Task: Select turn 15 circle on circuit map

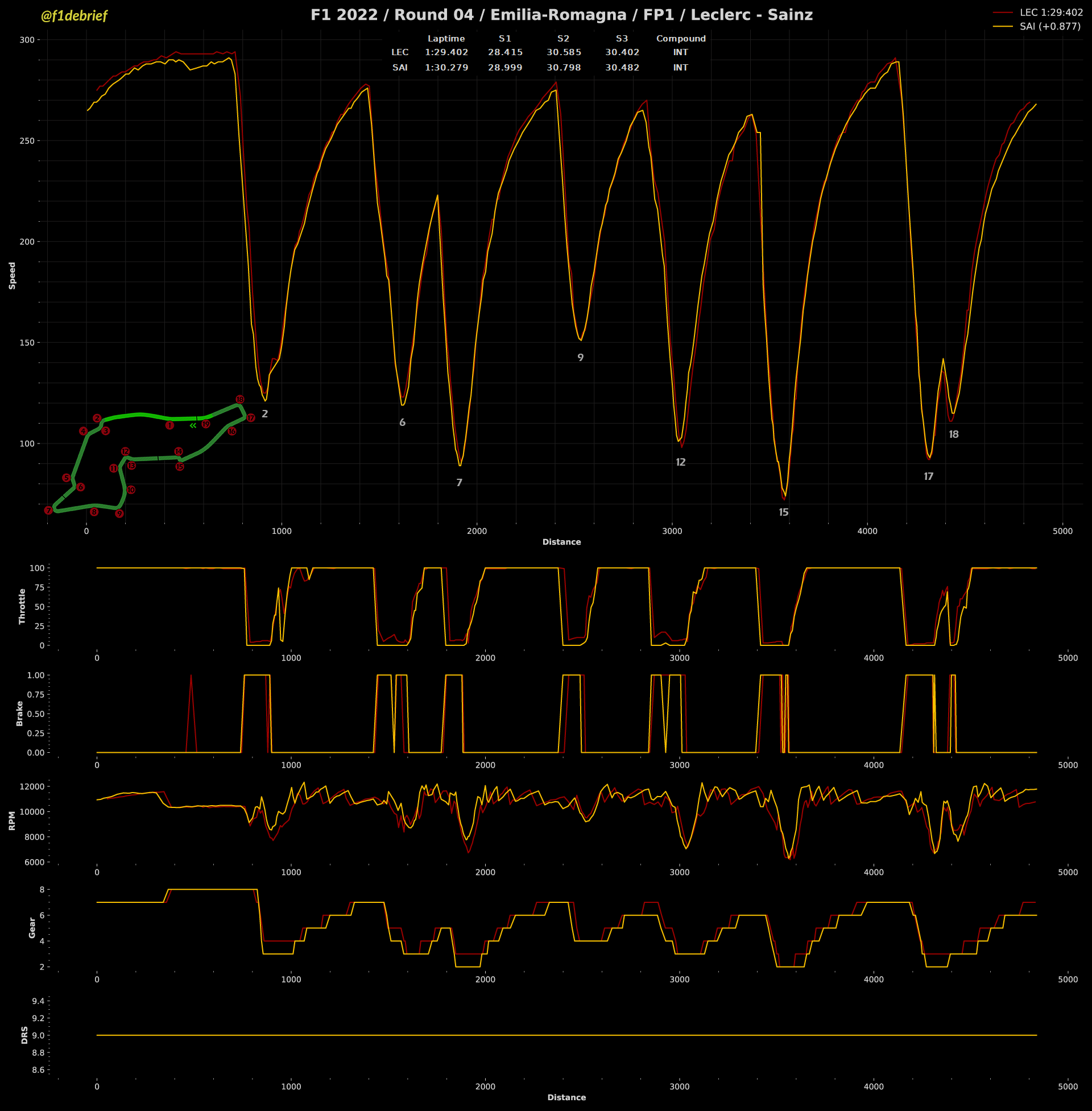Action: point(180,467)
